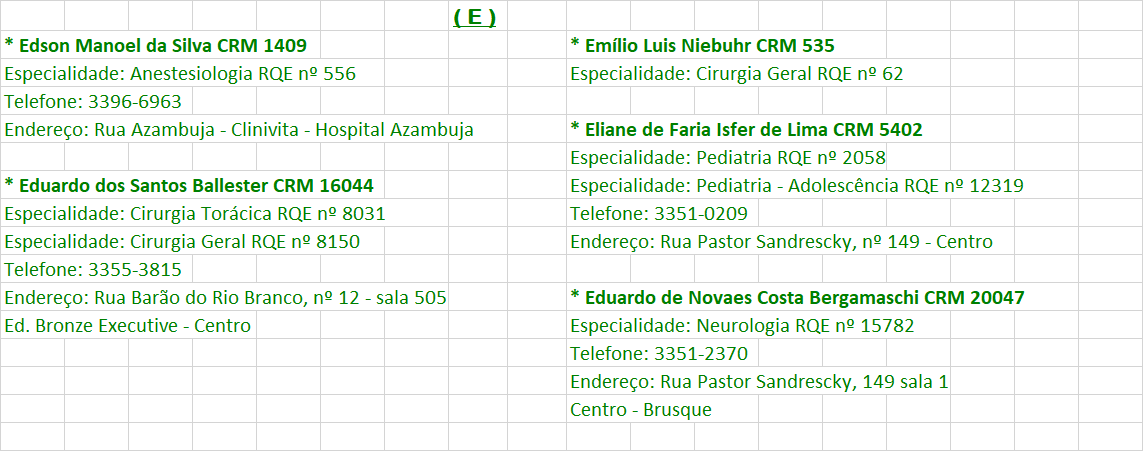This screenshot has height=451, width=1144.
Task: Select the underlined ( E ) header cell
Action: (x=475, y=17)
